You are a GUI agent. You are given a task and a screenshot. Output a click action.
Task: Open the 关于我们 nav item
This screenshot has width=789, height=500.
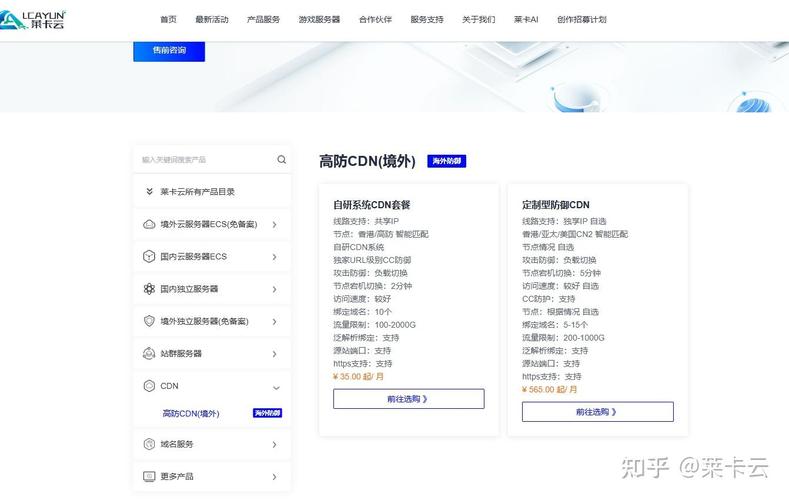[479, 20]
